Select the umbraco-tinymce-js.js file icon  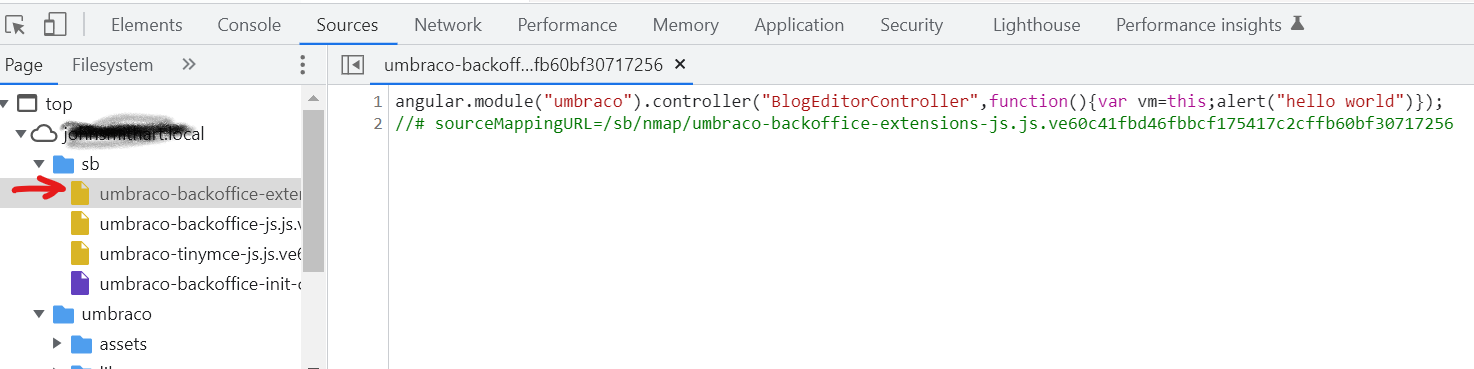click(x=80, y=254)
